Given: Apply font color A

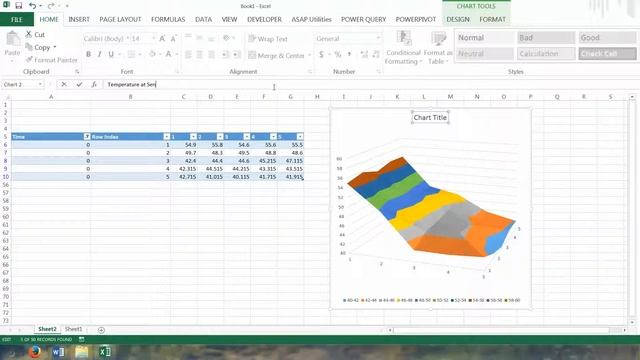Looking at the screenshot, I should [x=168, y=54].
